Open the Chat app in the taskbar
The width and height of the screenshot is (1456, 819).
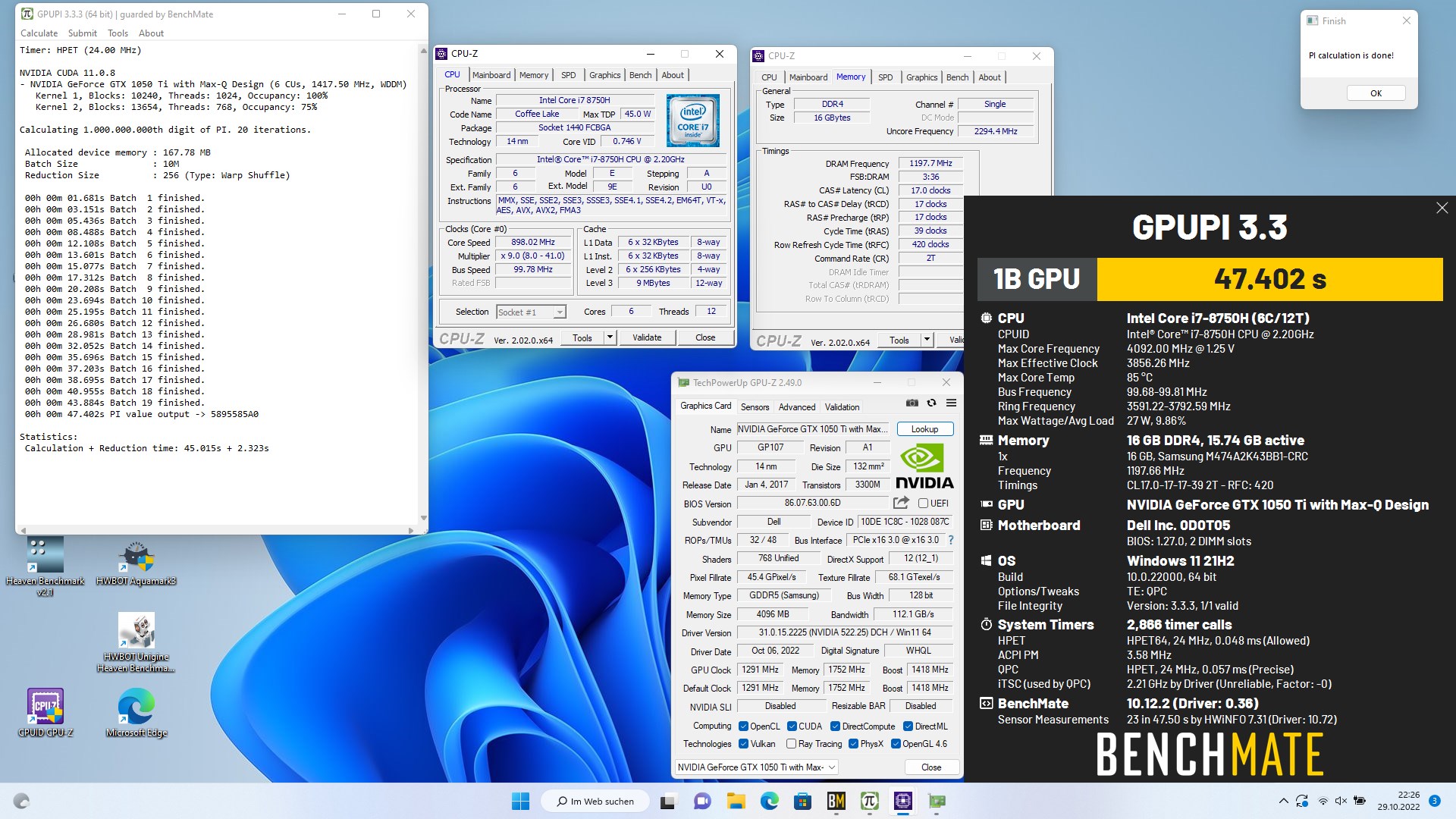[x=702, y=801]
